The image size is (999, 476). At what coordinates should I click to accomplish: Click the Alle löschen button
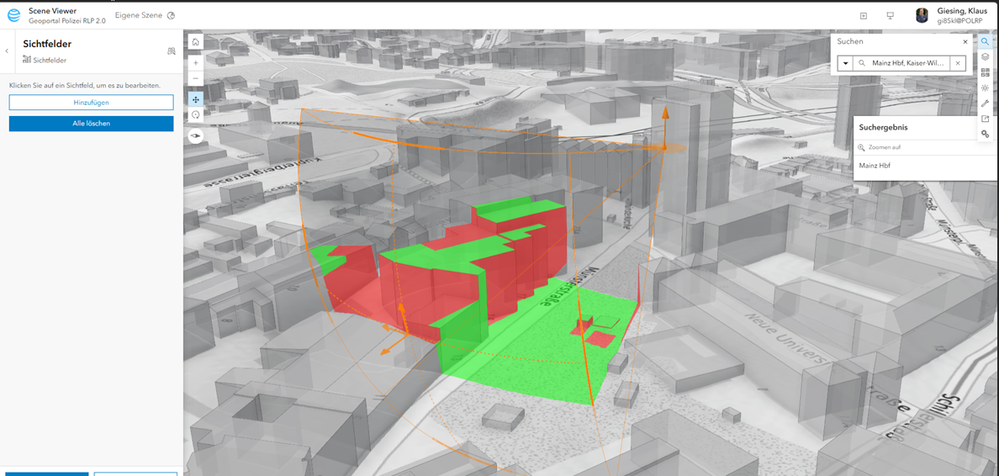click(x=91, y=124)
